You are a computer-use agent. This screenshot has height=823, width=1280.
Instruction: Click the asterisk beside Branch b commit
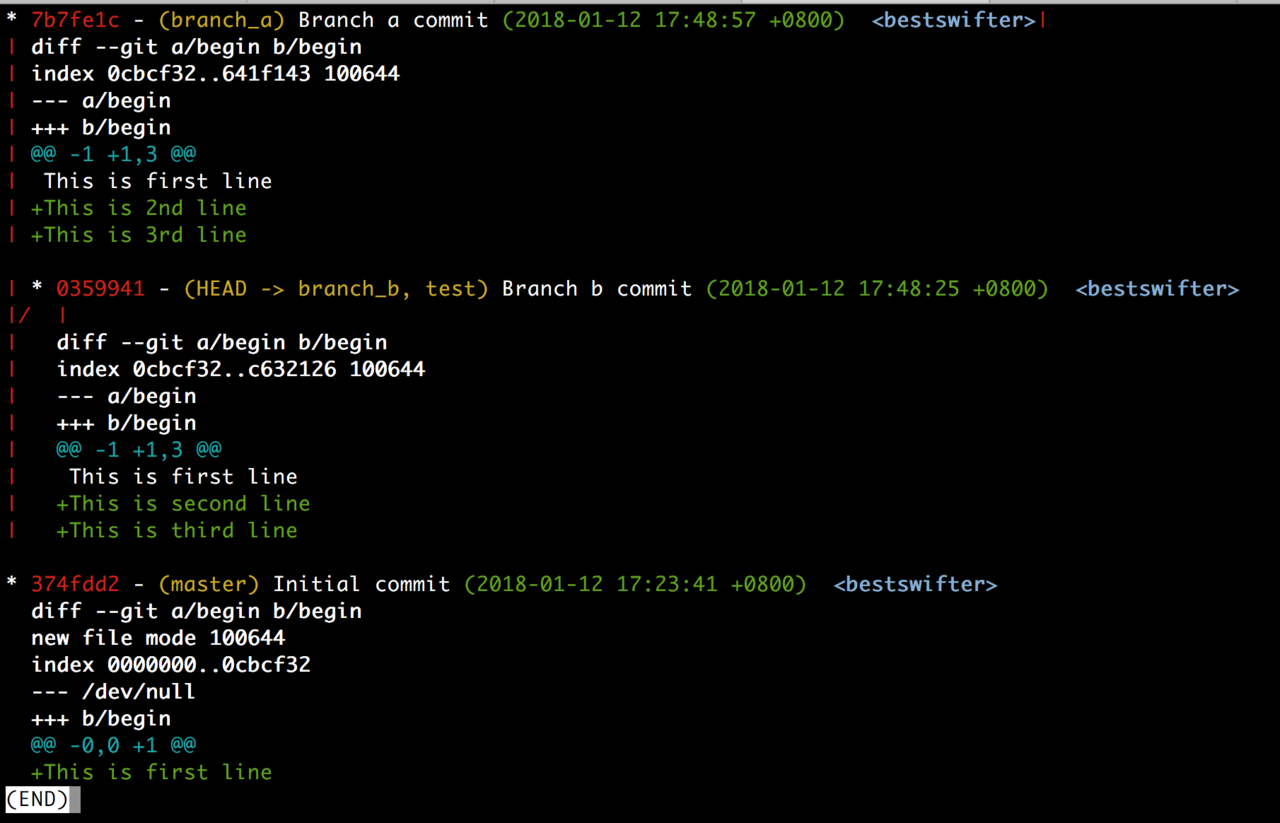[37, 289]
